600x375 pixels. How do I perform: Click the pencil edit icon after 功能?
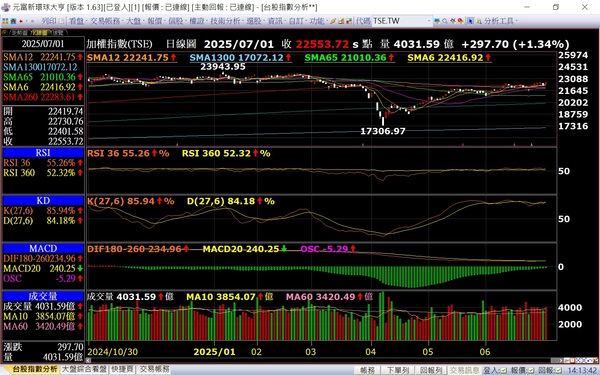(333, 21)
